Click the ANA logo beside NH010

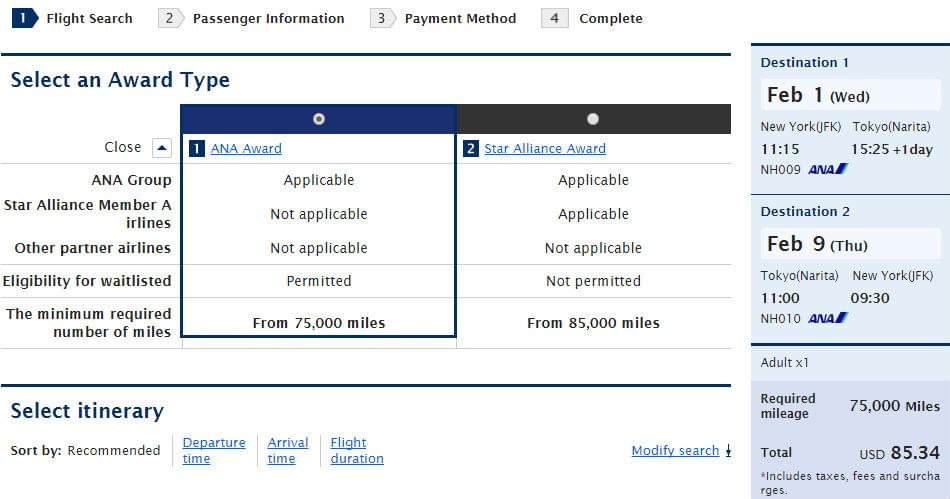click(828, 318)
